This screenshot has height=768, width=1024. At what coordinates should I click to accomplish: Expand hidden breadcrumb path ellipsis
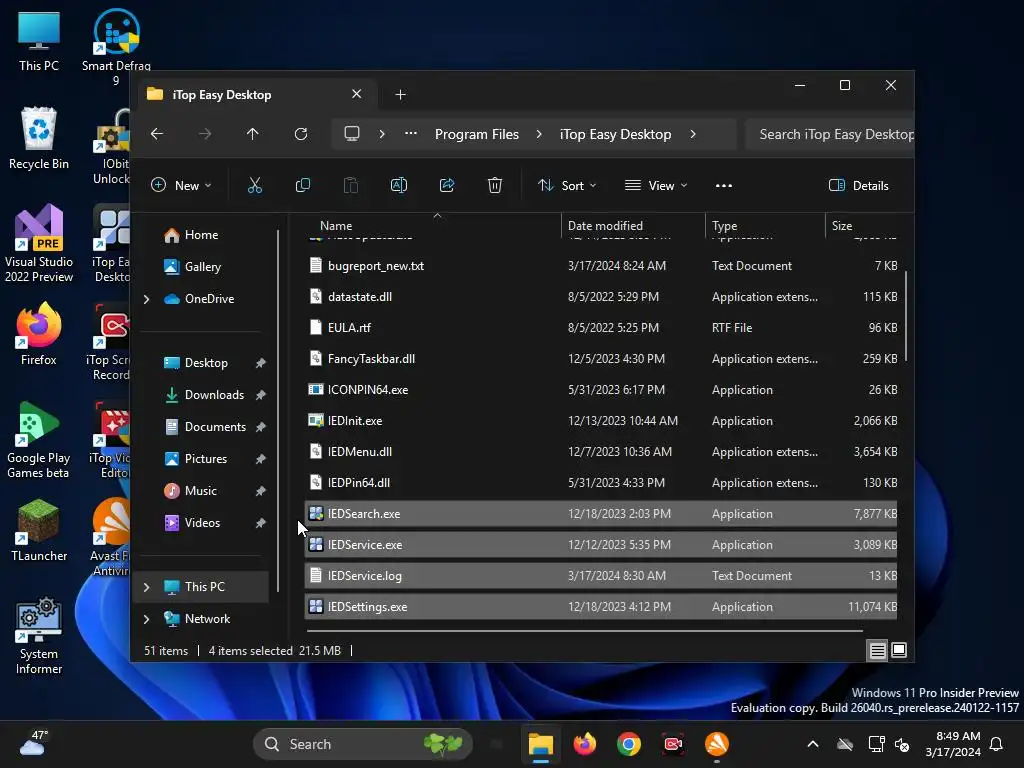pyautogui.click(x=411, y=134)
